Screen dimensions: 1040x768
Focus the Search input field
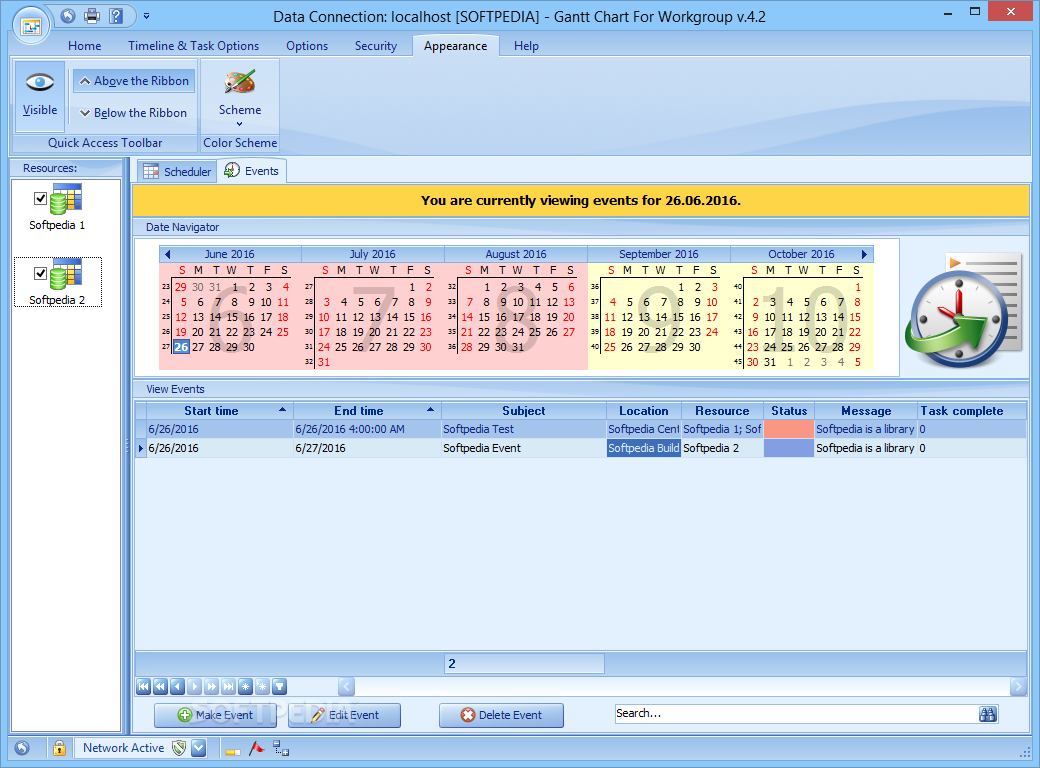click(x=795, y=714)
